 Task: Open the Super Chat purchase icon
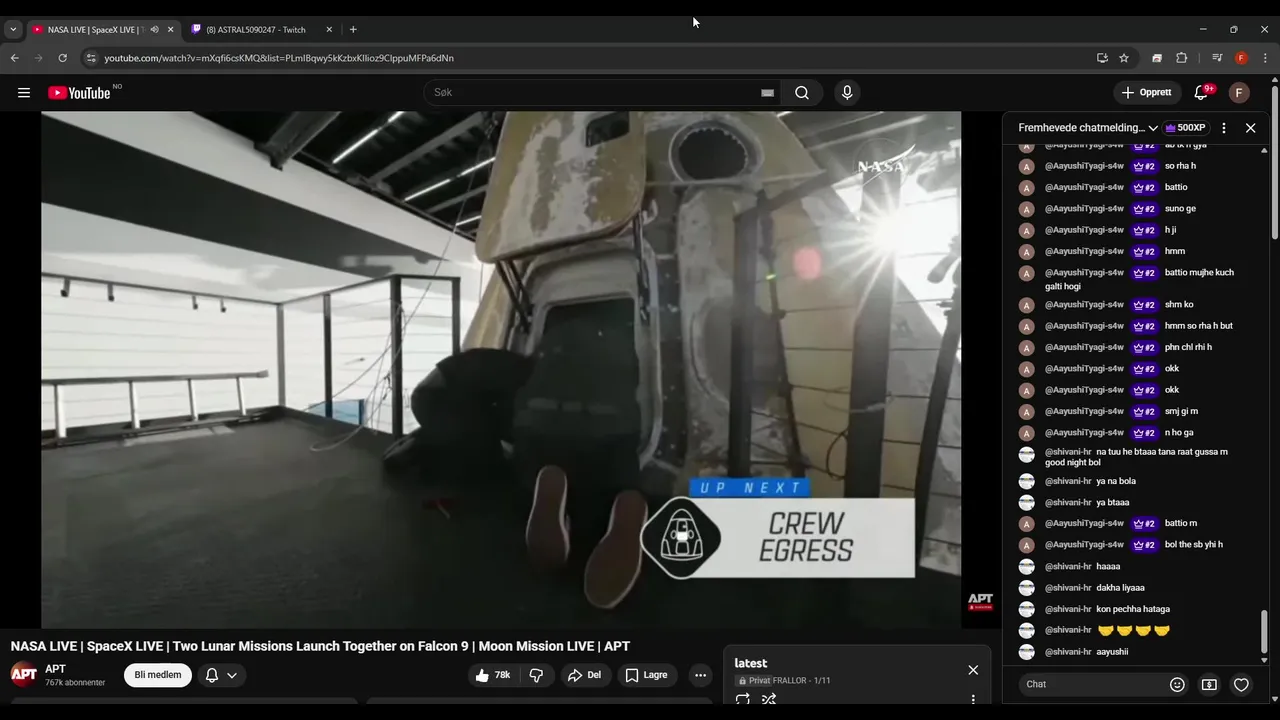point(1209,685)
